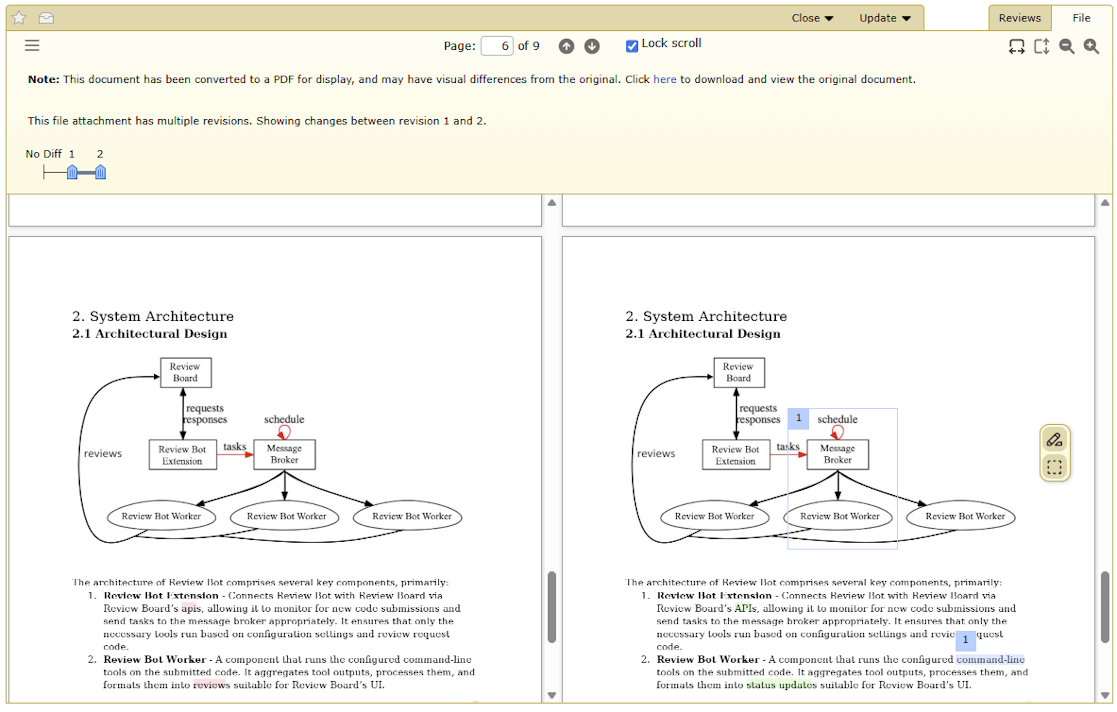This screenshot has height=712, width=1117.
Task: Select the region selection comment tool
Action: tap(1054, 467)
